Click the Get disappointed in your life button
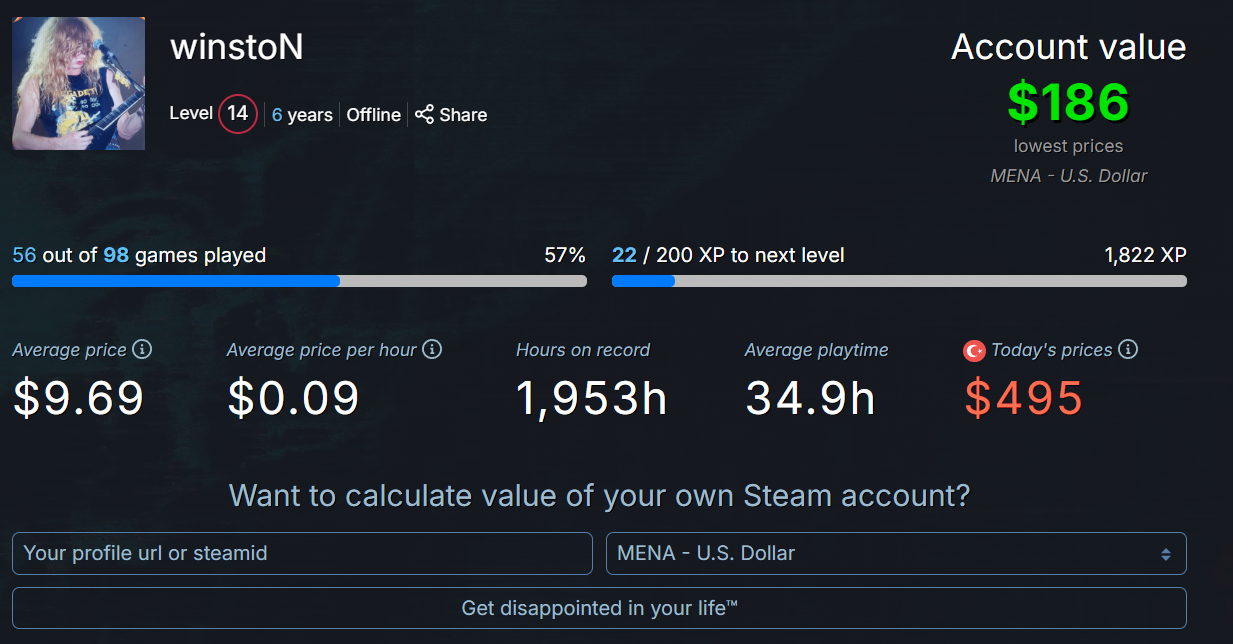1233x644 pixels. (x=599, y=608)
